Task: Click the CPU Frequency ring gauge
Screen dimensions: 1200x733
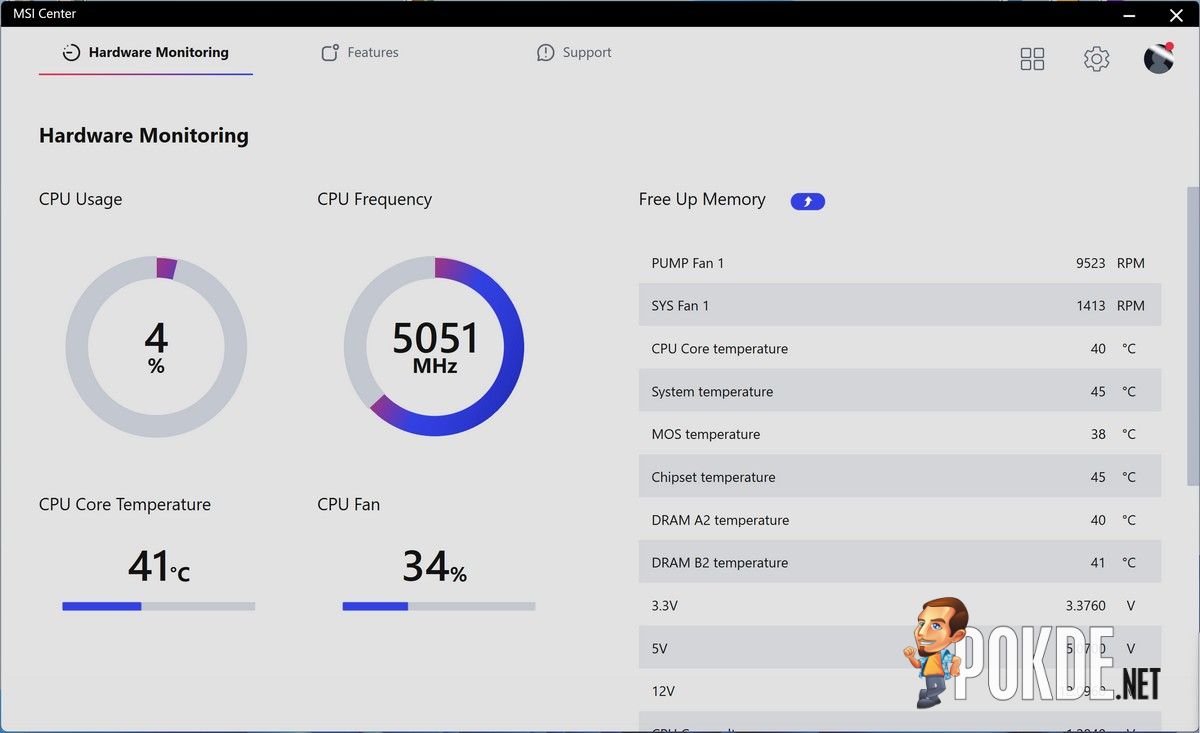Action: click(434, 346)
